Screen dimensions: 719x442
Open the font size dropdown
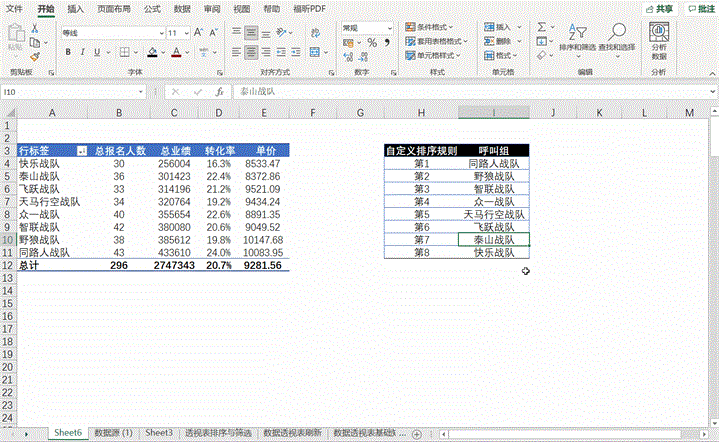(187, 32)
